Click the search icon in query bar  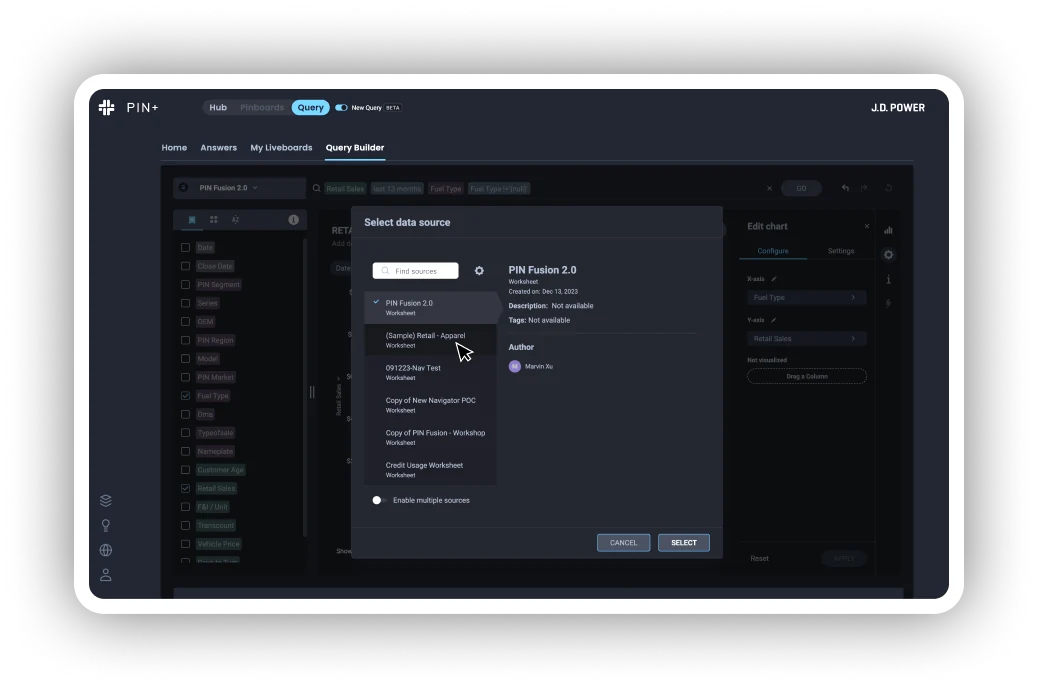point(316,188)
